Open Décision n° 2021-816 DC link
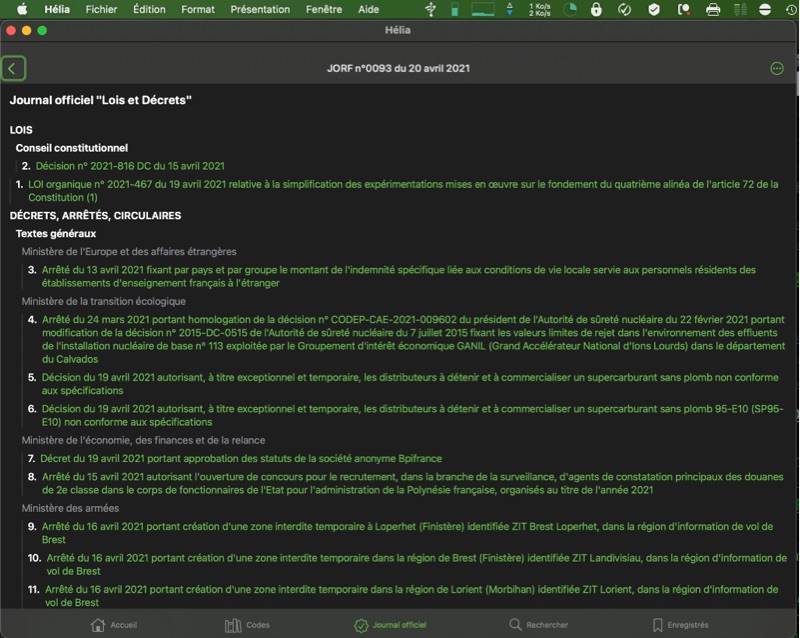The width and height of the screenshot is (800, 638). 130,166
